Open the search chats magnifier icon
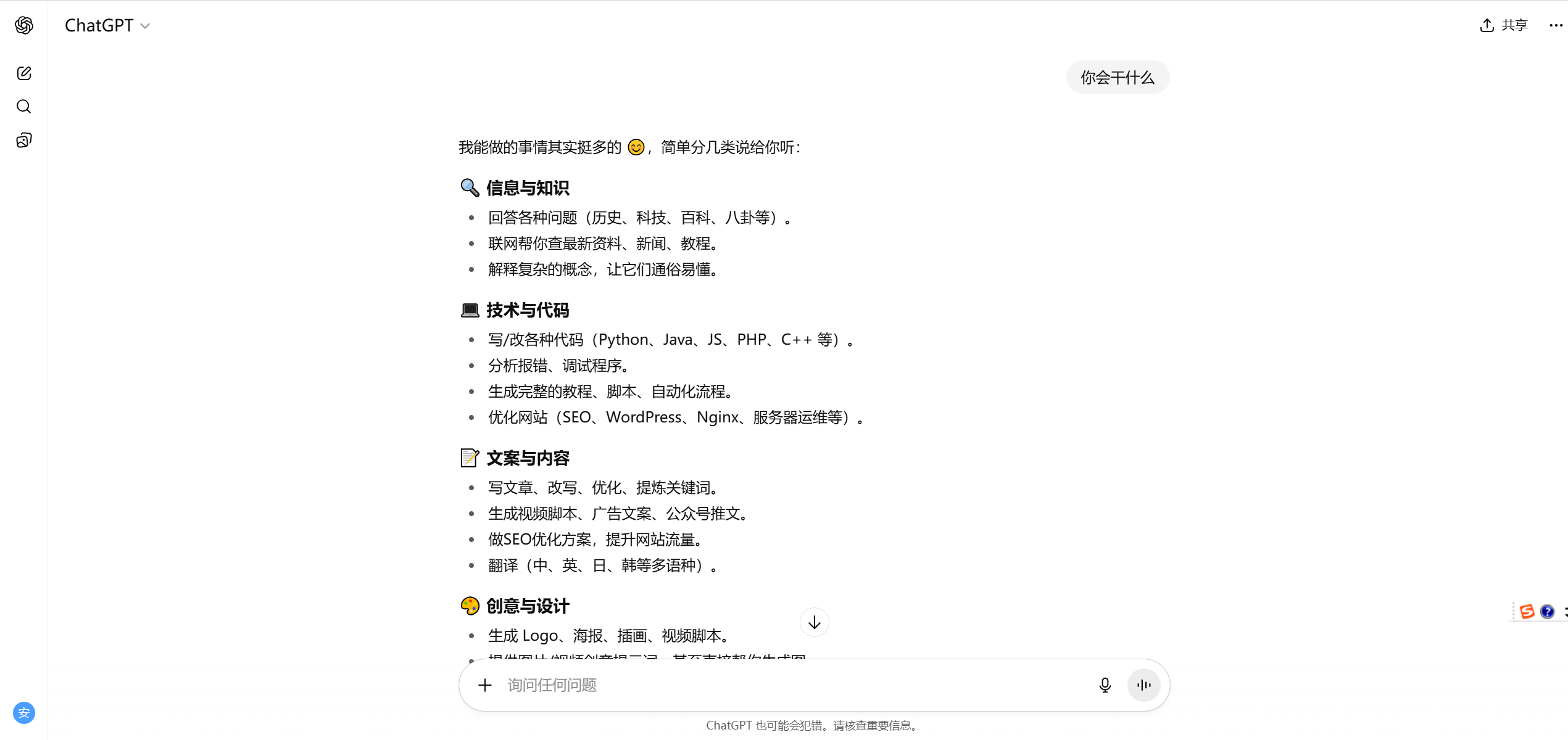This screenshot has height=740, width=1568. coord(24,107)
